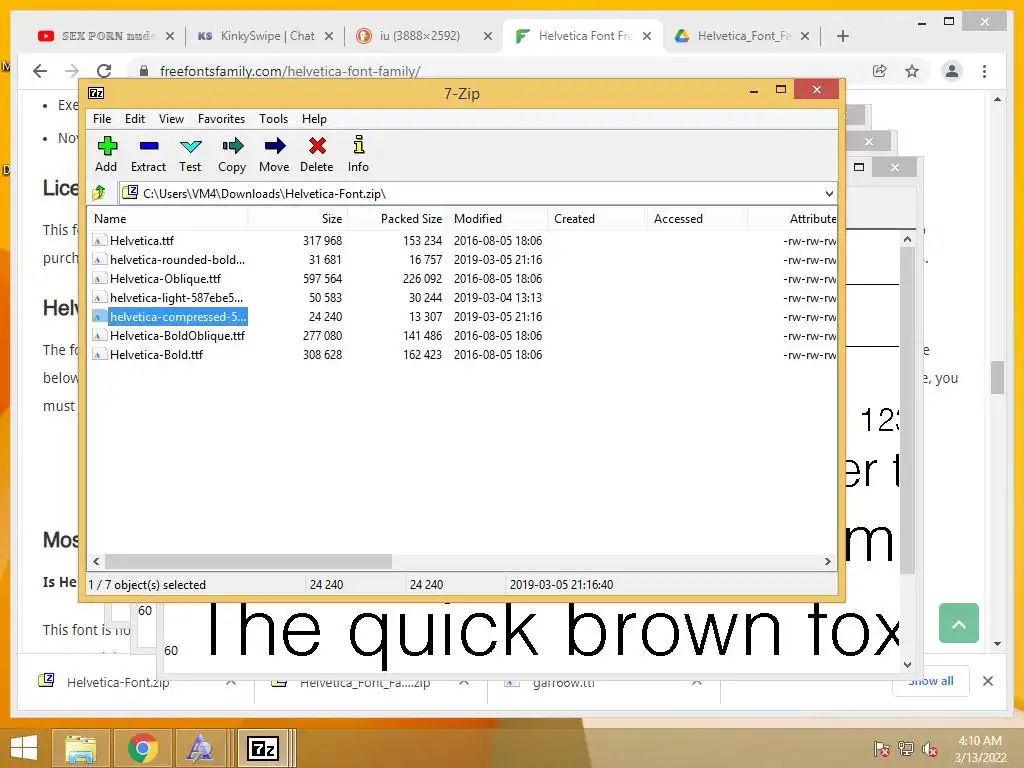Click the Chrome forward arrow
Screen dimensions: 1024x768
coord(72,71)
